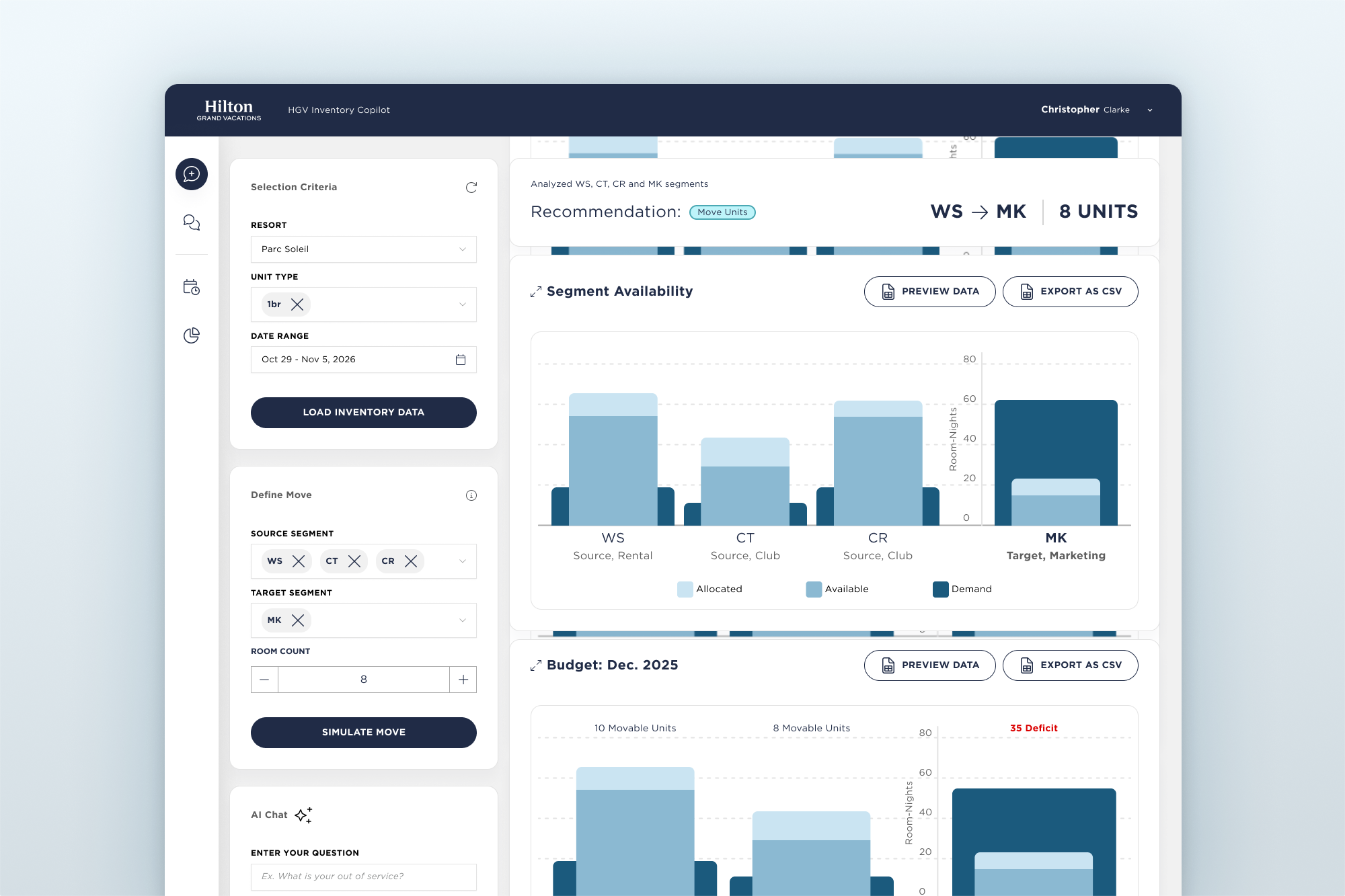Click the Demand legend swatch

[x=941, y=589]
